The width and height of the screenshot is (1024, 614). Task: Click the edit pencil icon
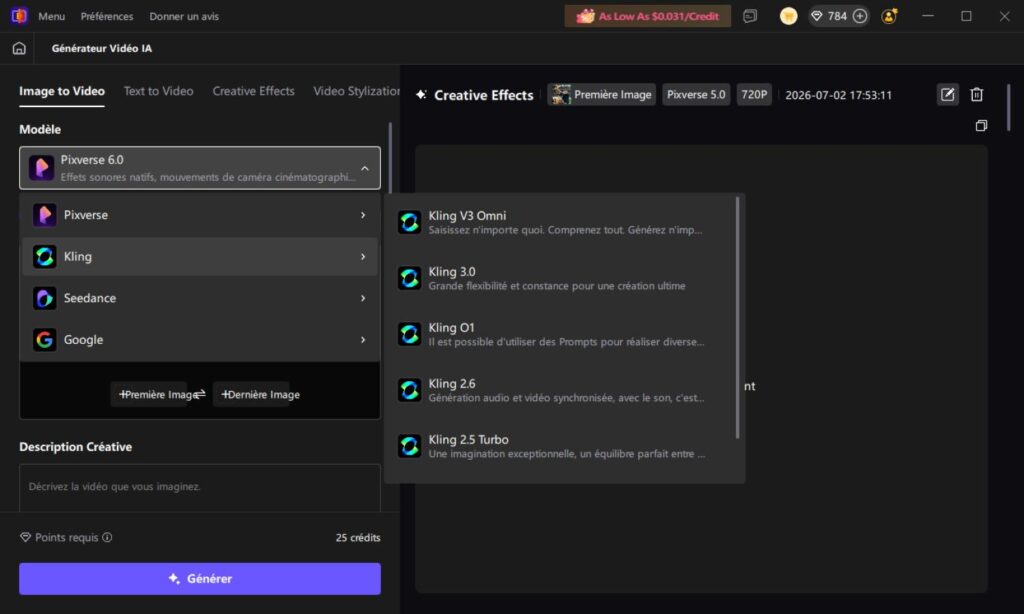pyautogui.click(x=948, y=95)
